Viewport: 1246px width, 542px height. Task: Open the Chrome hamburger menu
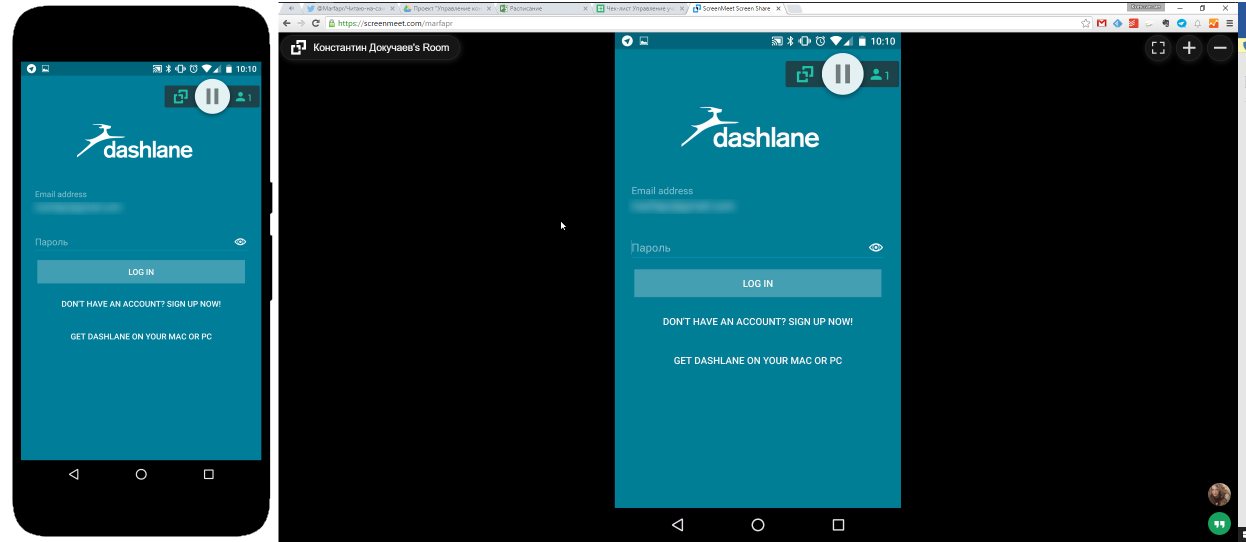pos(1229,23)
